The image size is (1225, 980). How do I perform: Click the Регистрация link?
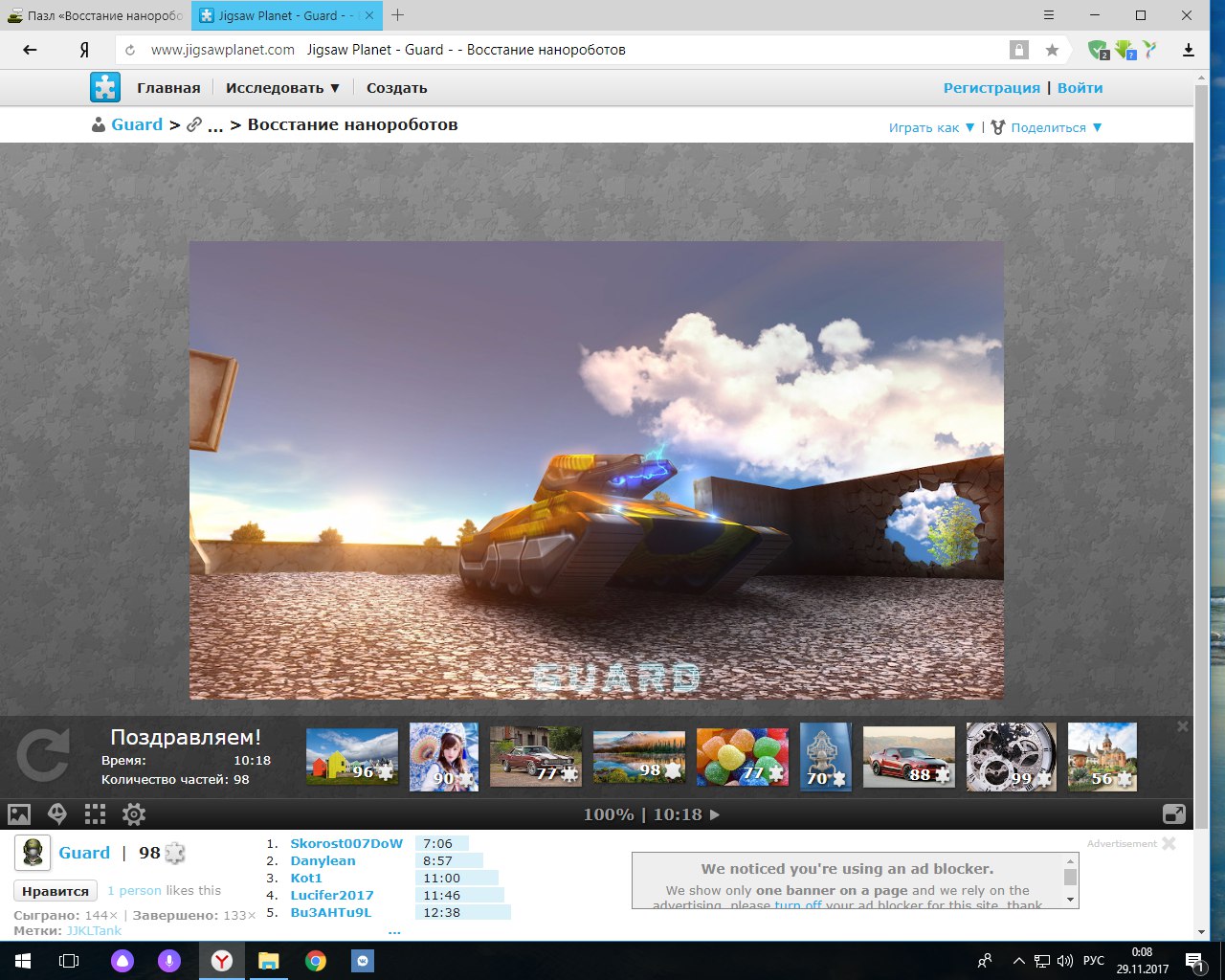pyautogui.click(x=991, y=88)
